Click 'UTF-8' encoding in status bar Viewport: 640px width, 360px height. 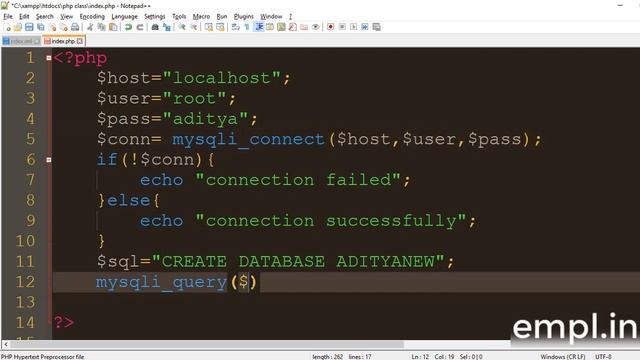click(603, 357)
